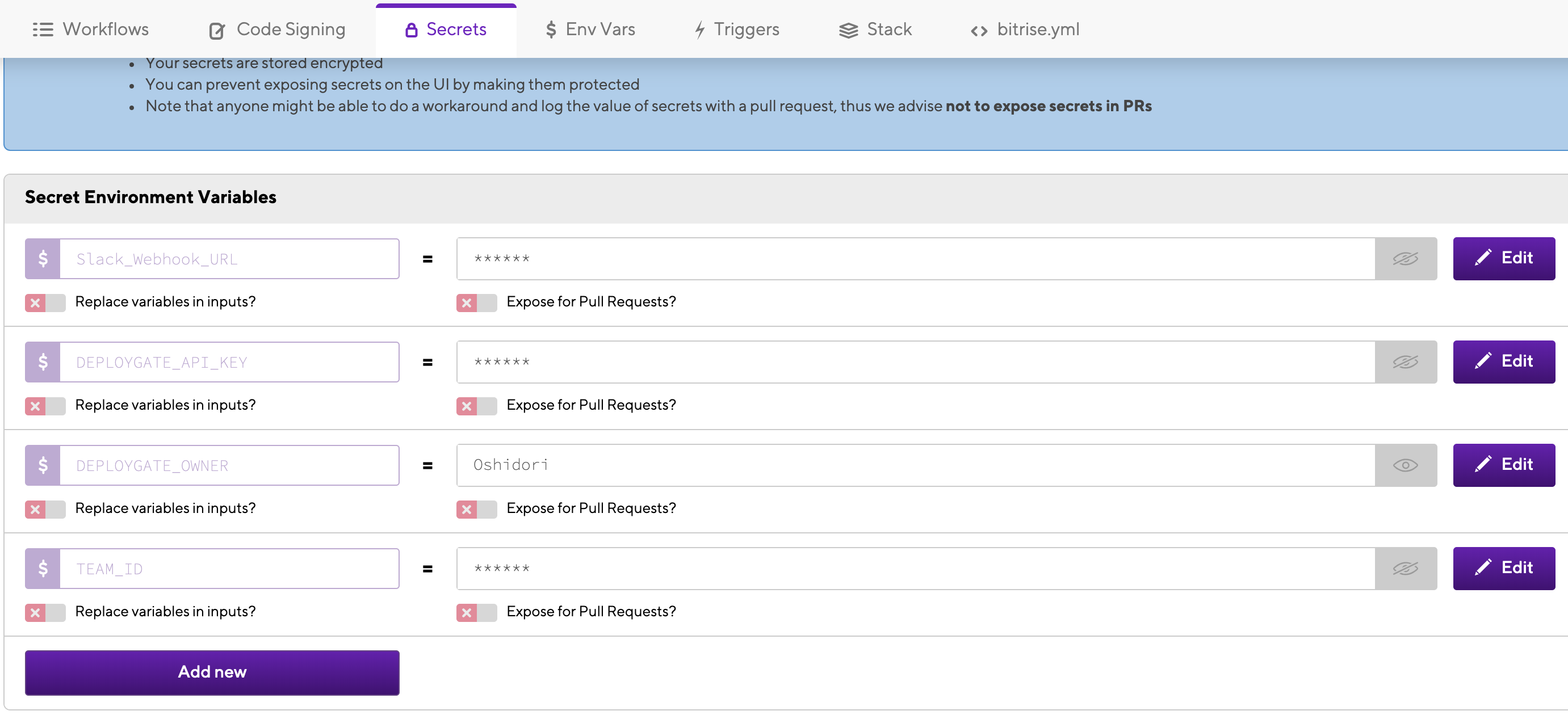Image resolution: width=1568 pixels, height=715 pixels.
Task: Edit the TEAM_ID secret
Action: (1503, 569)
